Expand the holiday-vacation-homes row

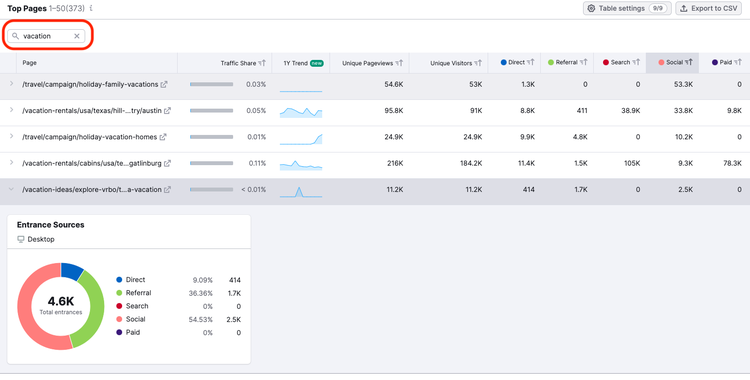11,136
